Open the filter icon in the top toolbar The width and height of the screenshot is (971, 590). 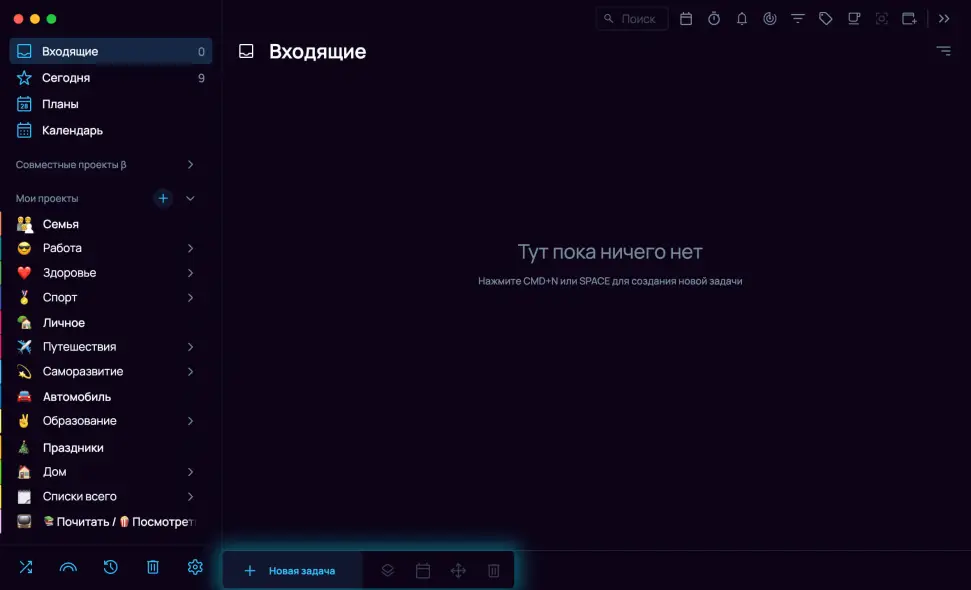(797, 18)
